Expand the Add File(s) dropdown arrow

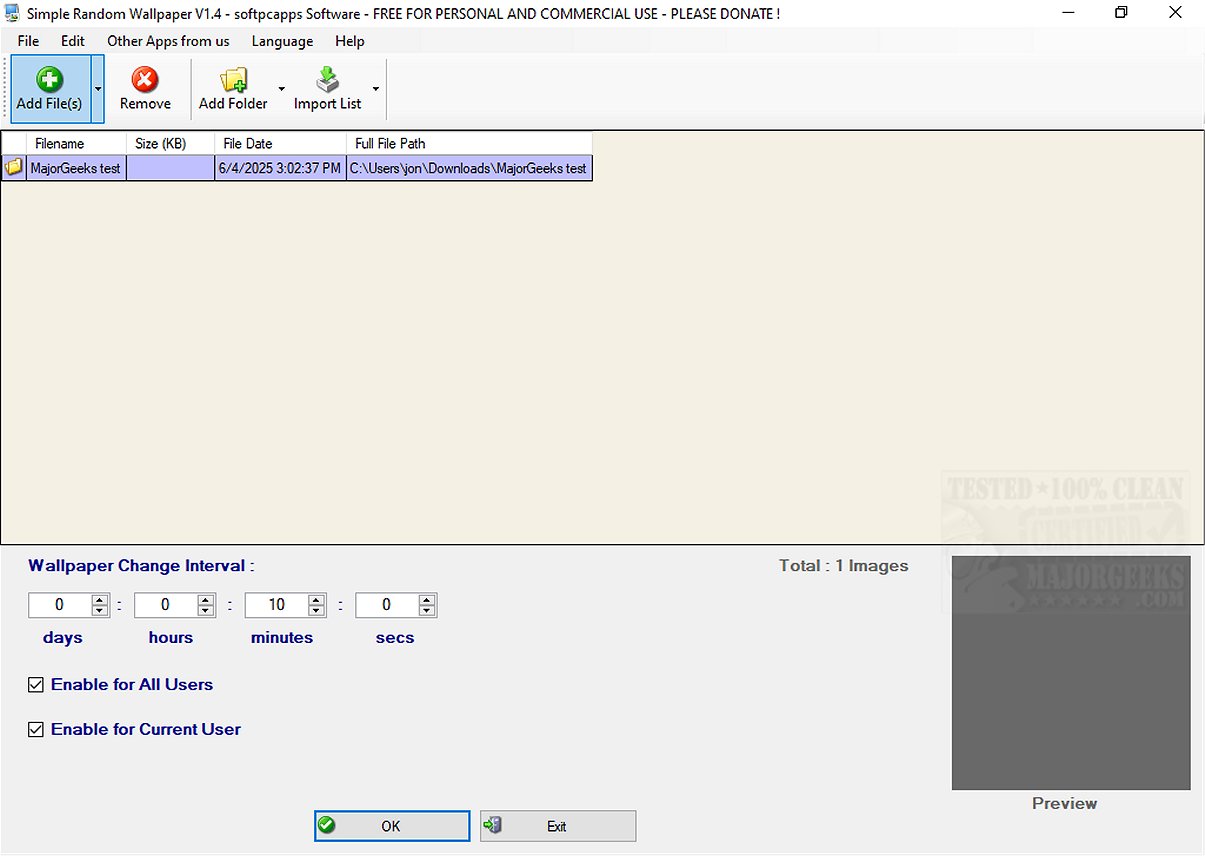[x=97, y=89]
